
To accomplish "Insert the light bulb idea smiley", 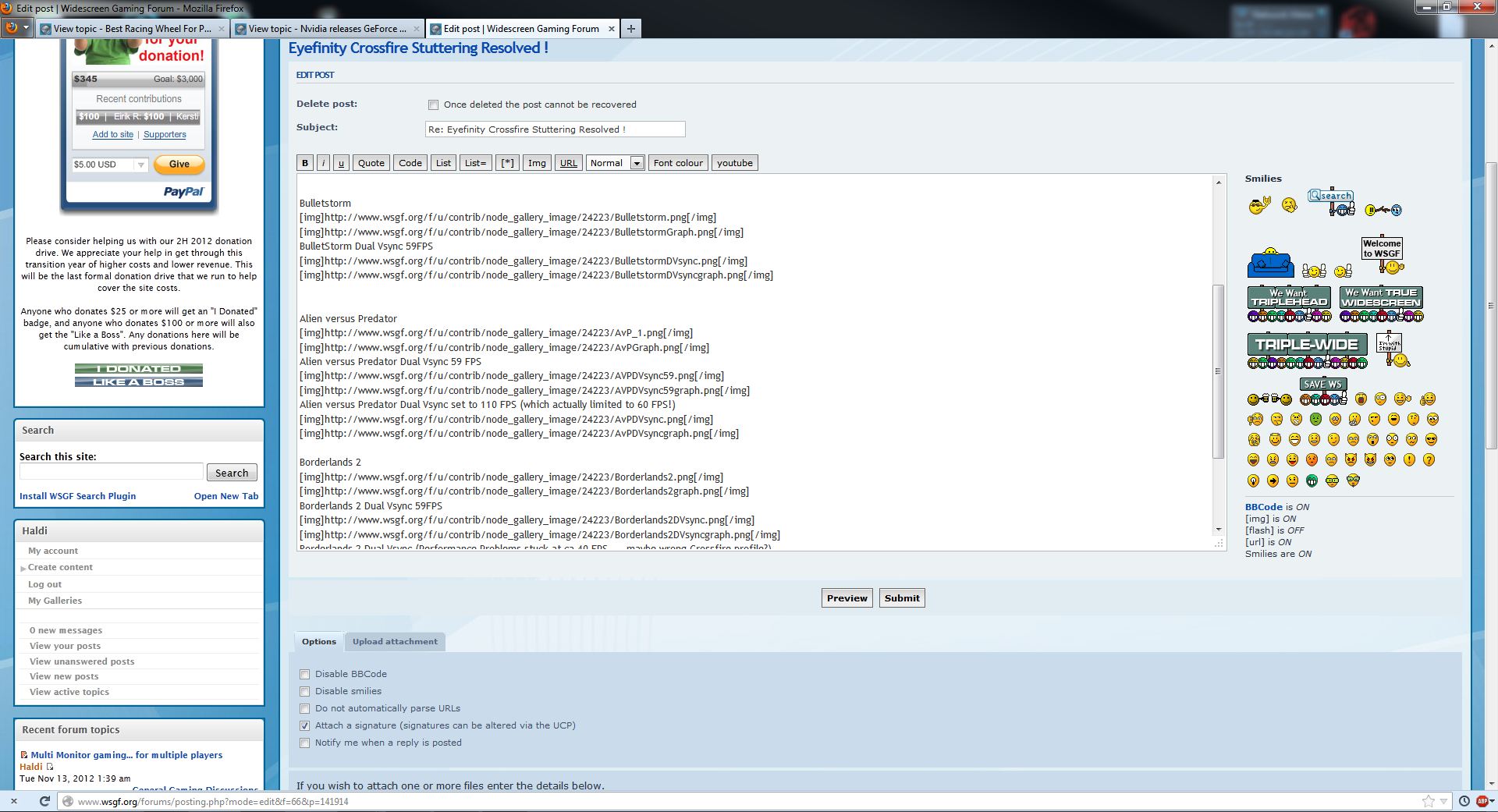I will pyautogui.click(x=1253, y=480).
